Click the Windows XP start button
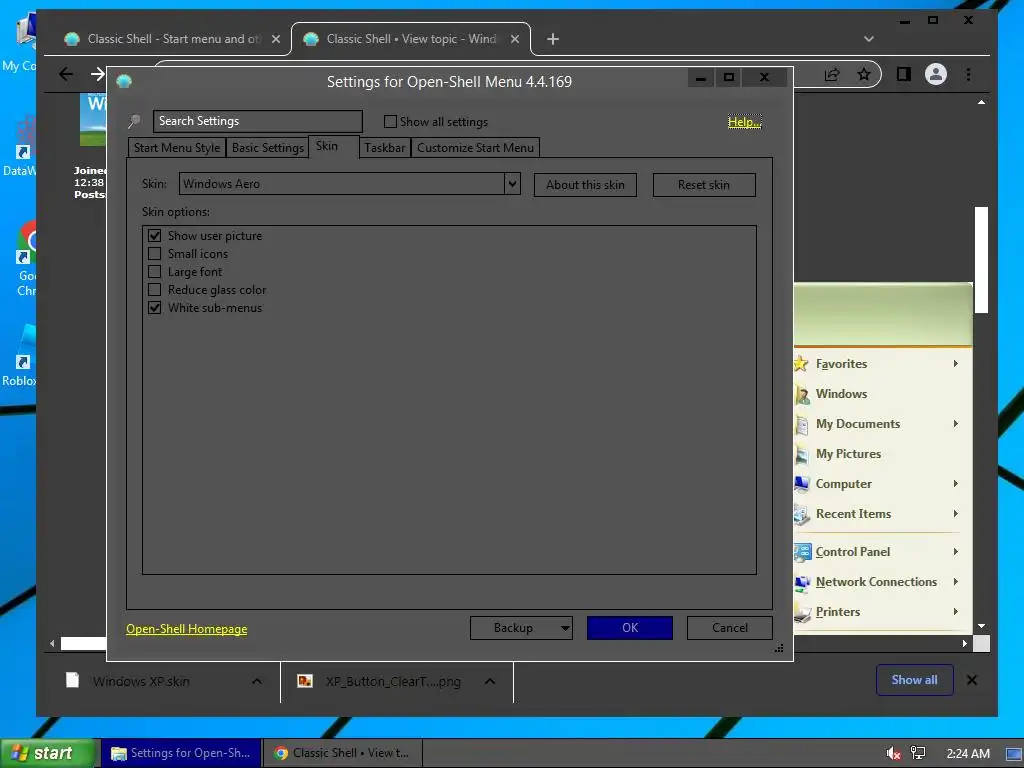Image resolution: width=1024 pixels, height=768 pixels. 47,753
